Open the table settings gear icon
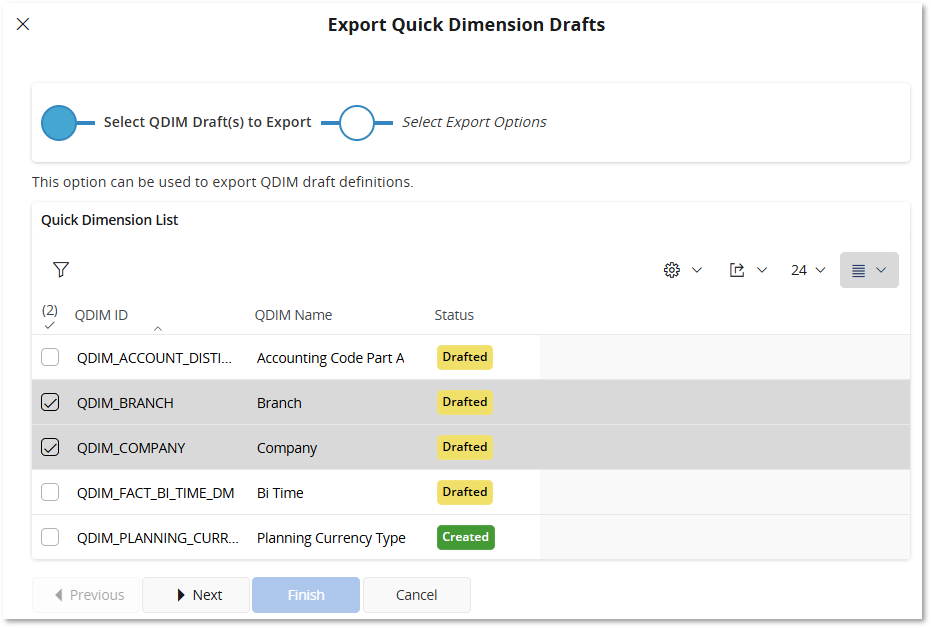Screen dimensions: 931x628 click(672, 270)
